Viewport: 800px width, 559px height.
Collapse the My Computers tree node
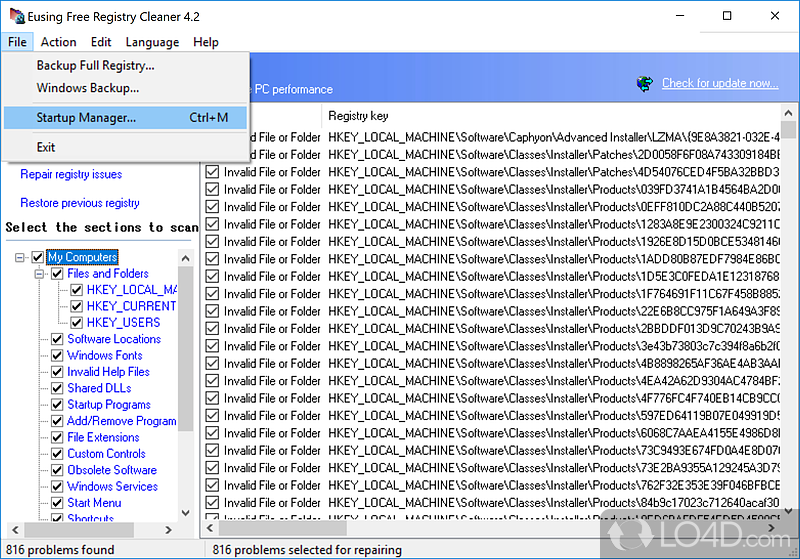(21, 257)
